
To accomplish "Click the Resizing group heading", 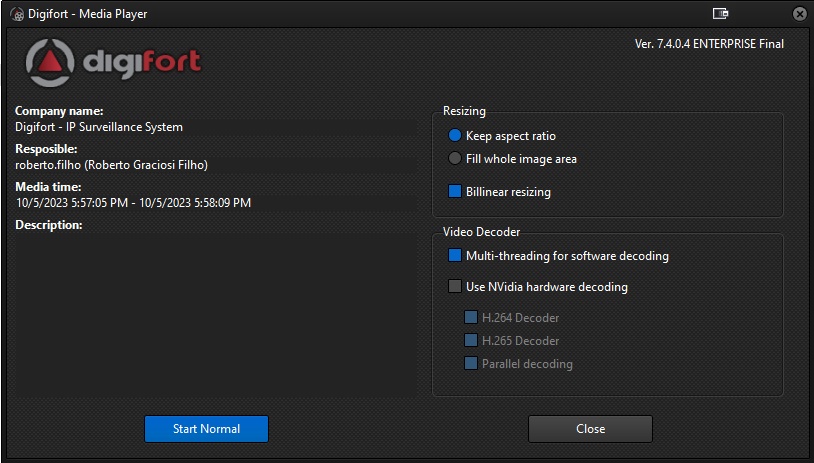I will click(464, 111).
